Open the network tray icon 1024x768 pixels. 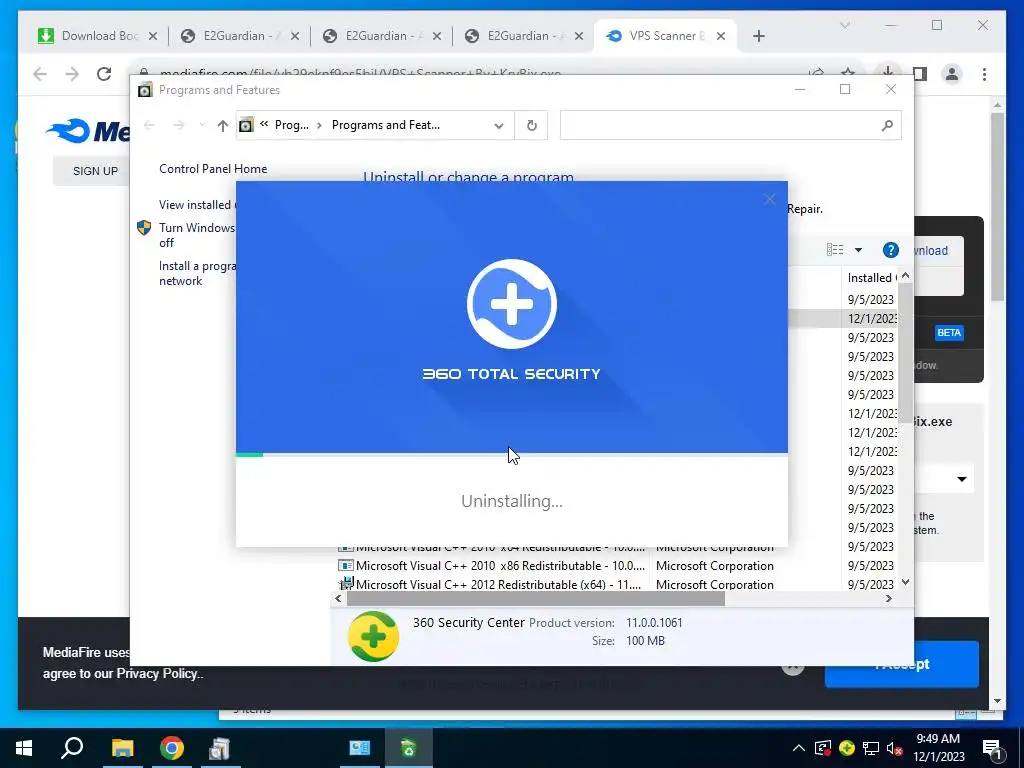coord(871,748)
